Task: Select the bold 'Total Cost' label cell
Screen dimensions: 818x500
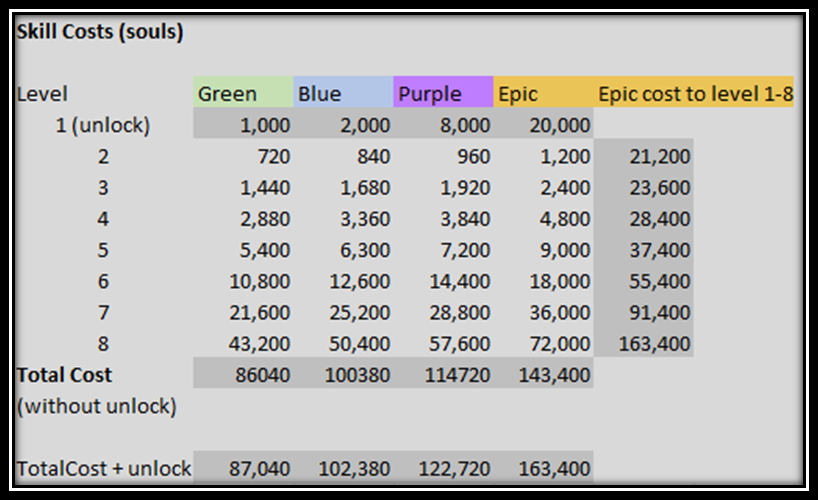Action: 64,375
